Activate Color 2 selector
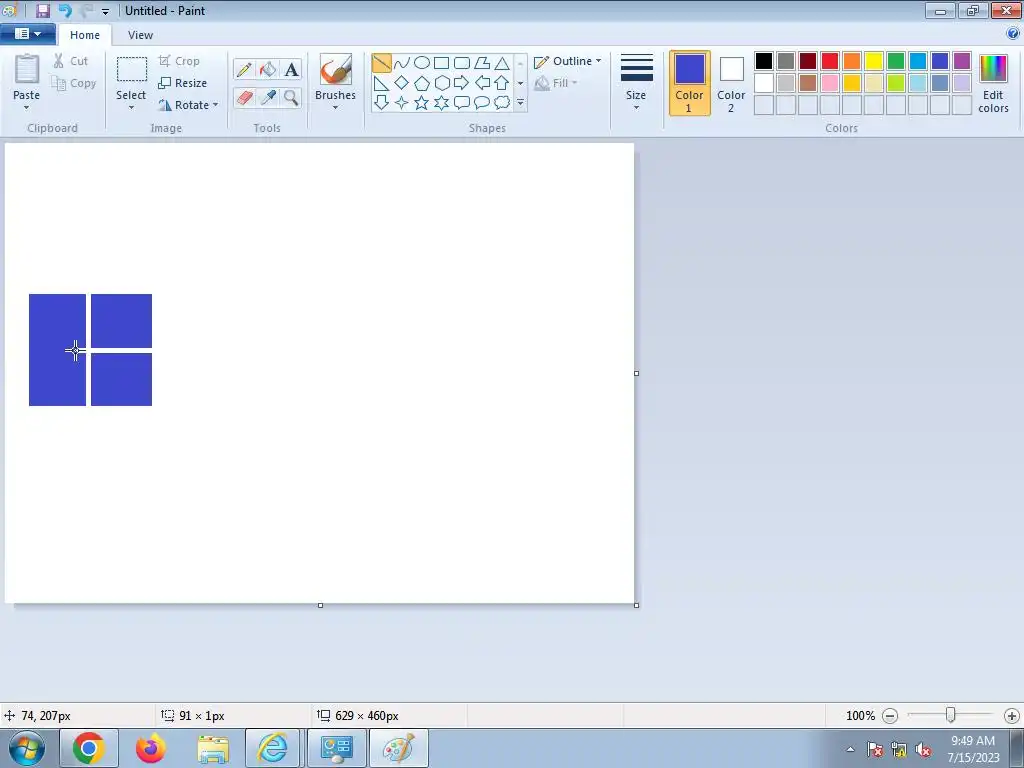The image size is (1024, 768). (731, 83)
